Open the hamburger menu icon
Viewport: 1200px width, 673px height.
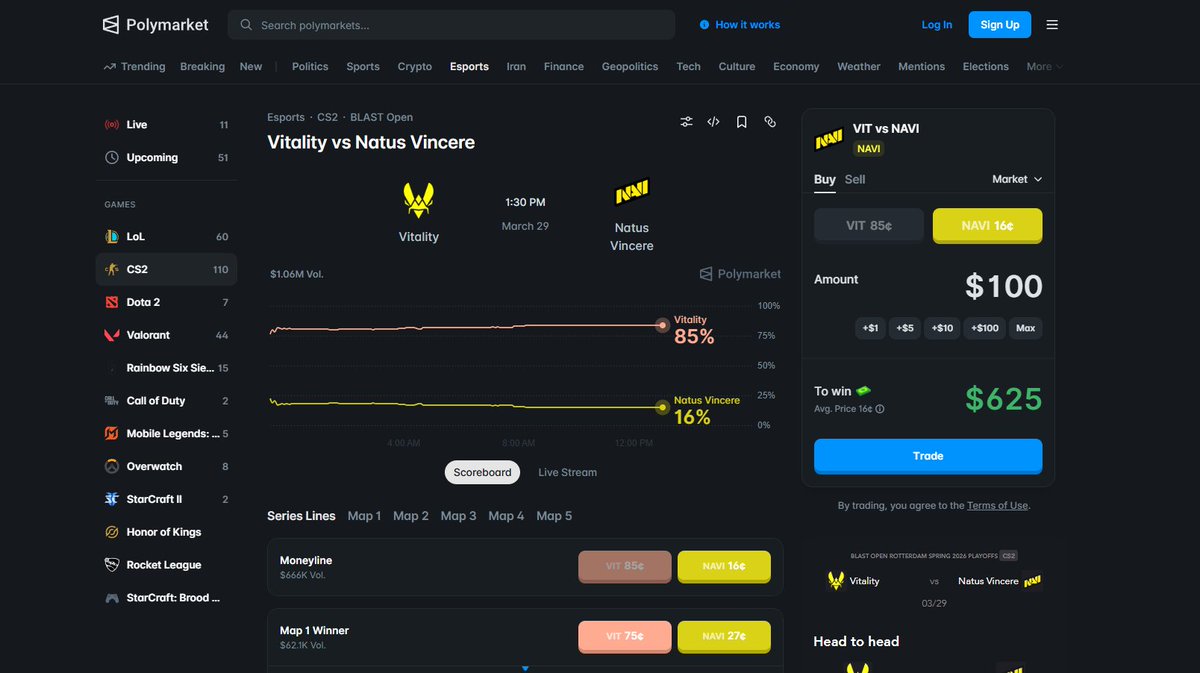1052,25
